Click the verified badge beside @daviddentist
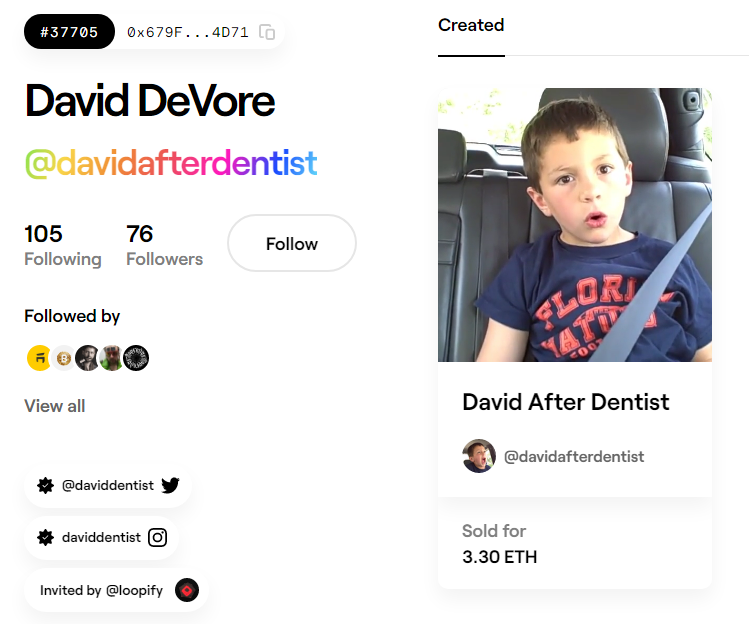Screen dimensions: 749x624 tap(45, 485)
